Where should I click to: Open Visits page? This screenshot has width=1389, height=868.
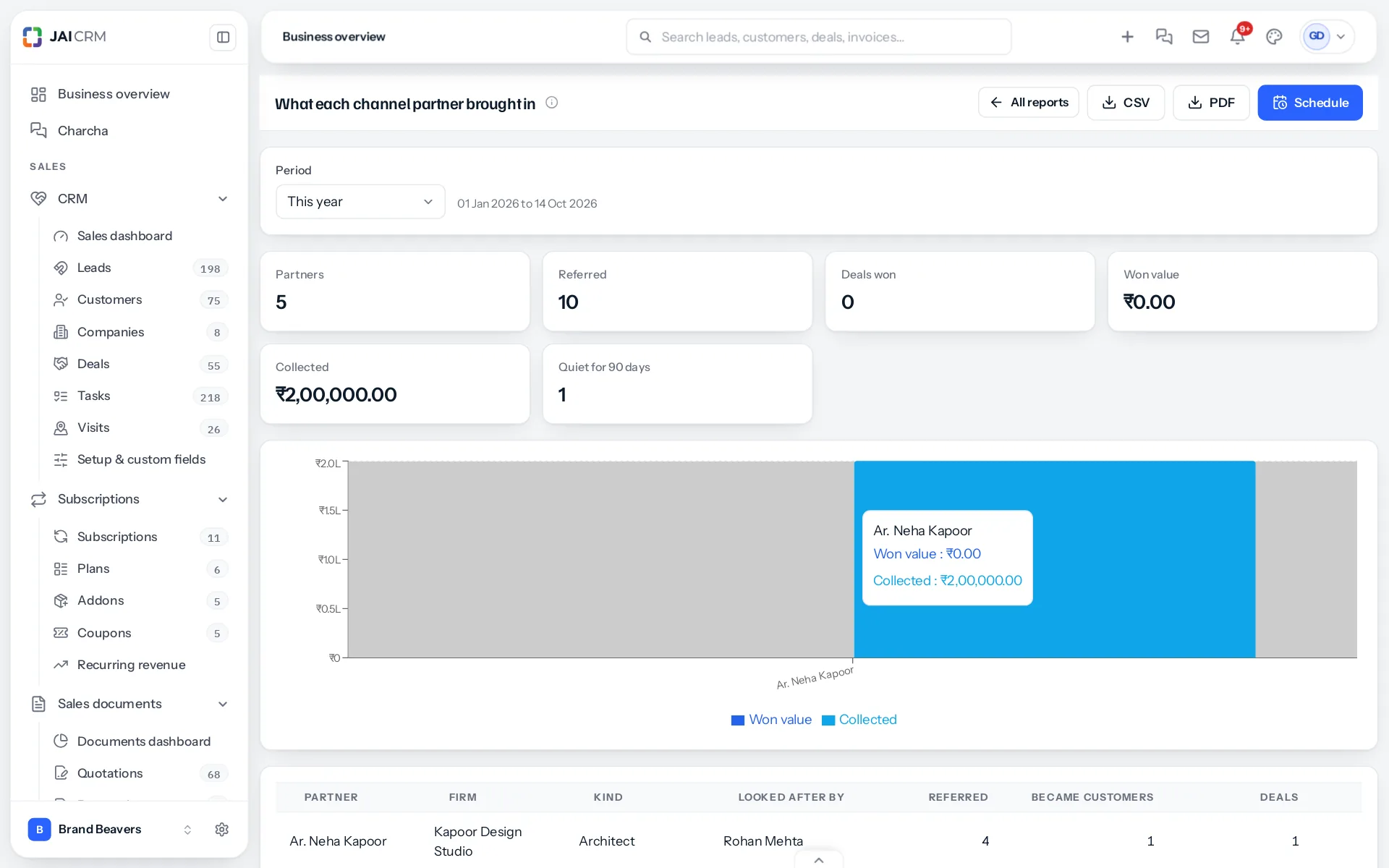140,428
